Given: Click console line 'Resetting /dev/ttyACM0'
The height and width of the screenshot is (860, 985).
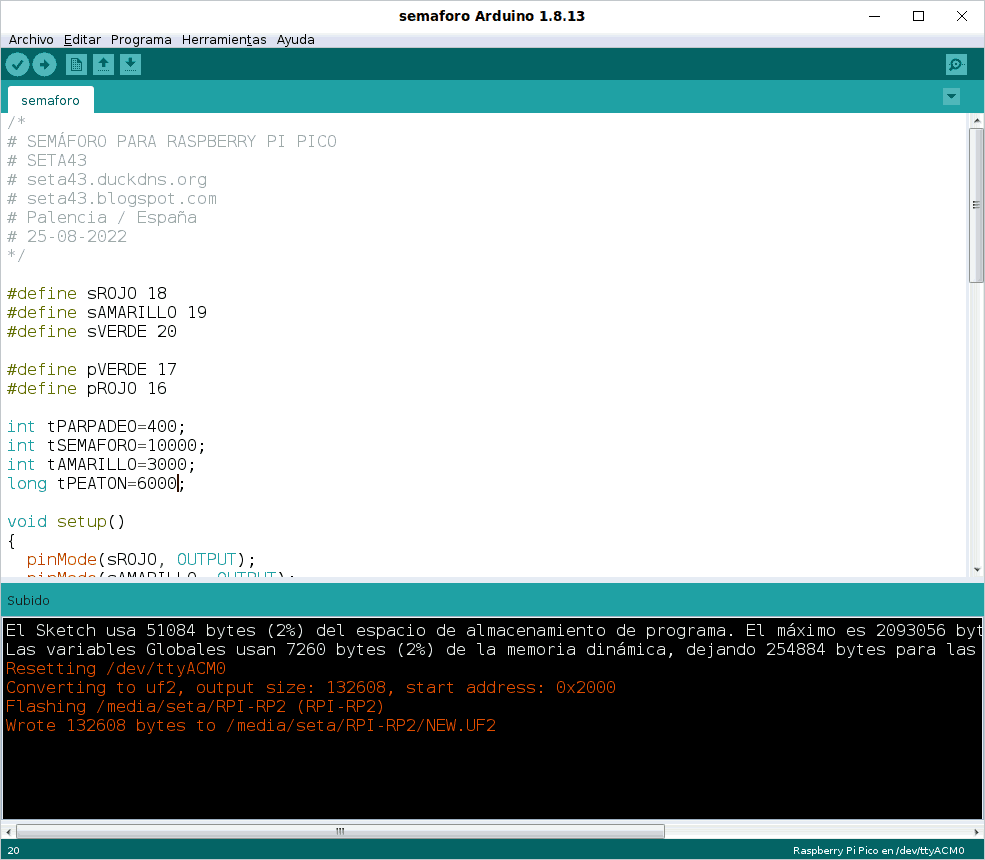Looking at the screenshot, I should pos(116,668).
